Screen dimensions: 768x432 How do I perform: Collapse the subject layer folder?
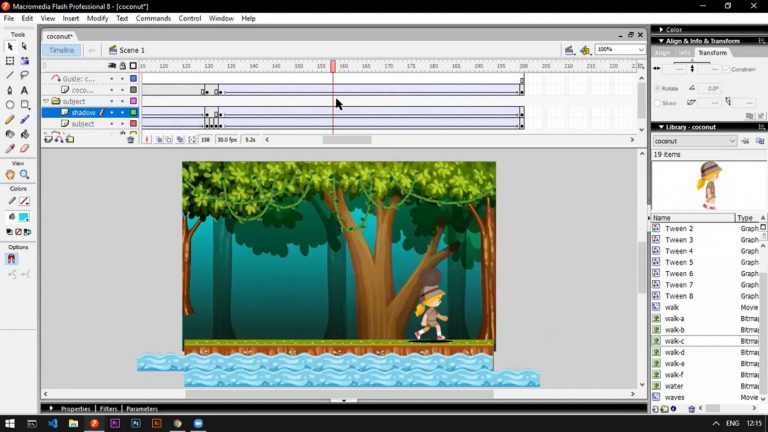tap(46, 101)
